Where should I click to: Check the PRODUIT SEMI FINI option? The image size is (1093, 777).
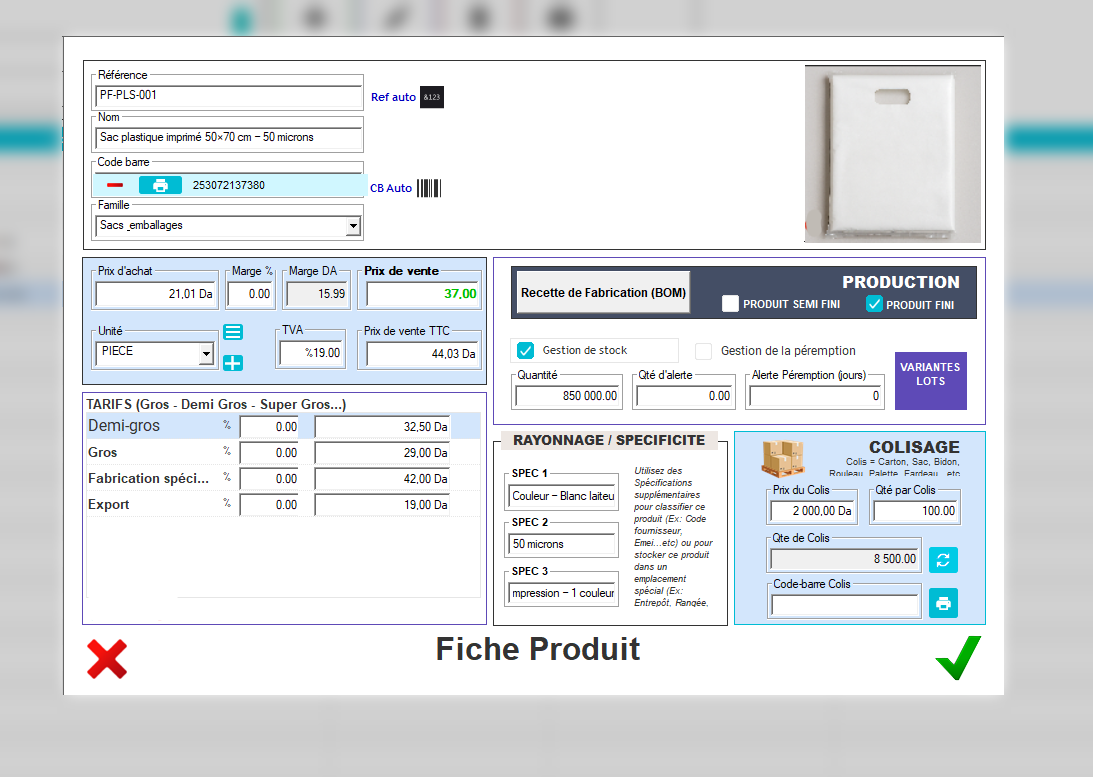tap(730, 303)
